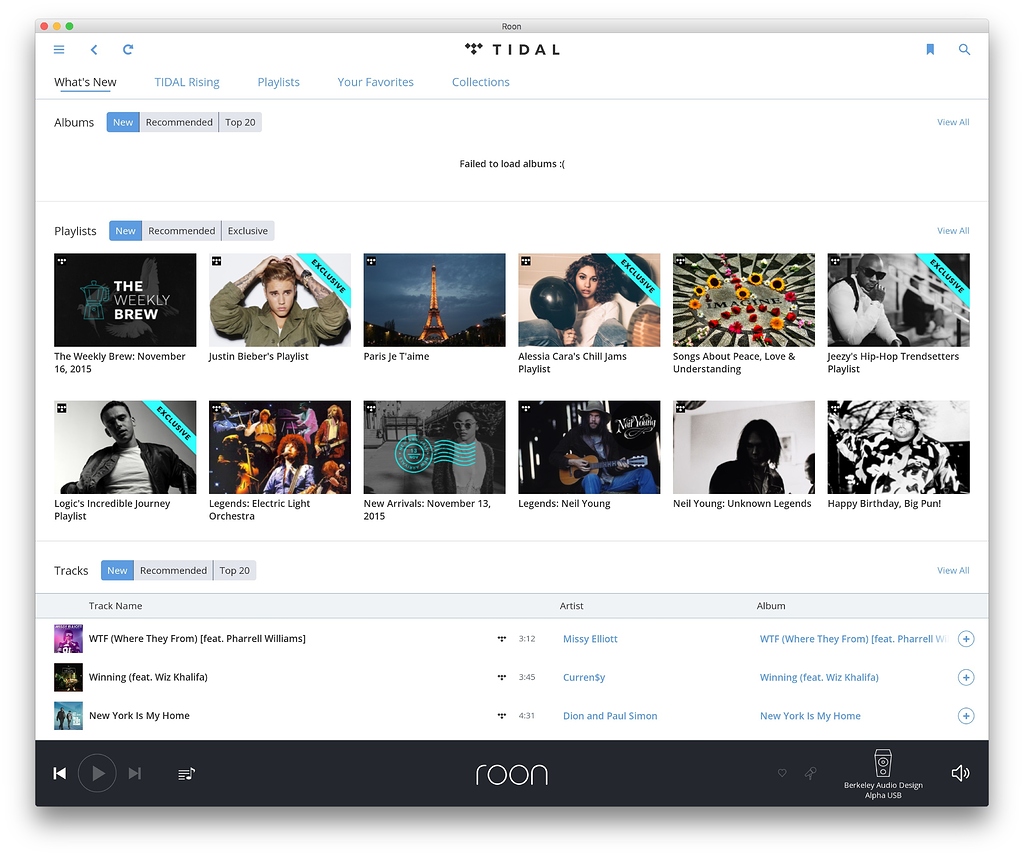
Task: Show Exclusive playlists only
Action: point(247,230)
